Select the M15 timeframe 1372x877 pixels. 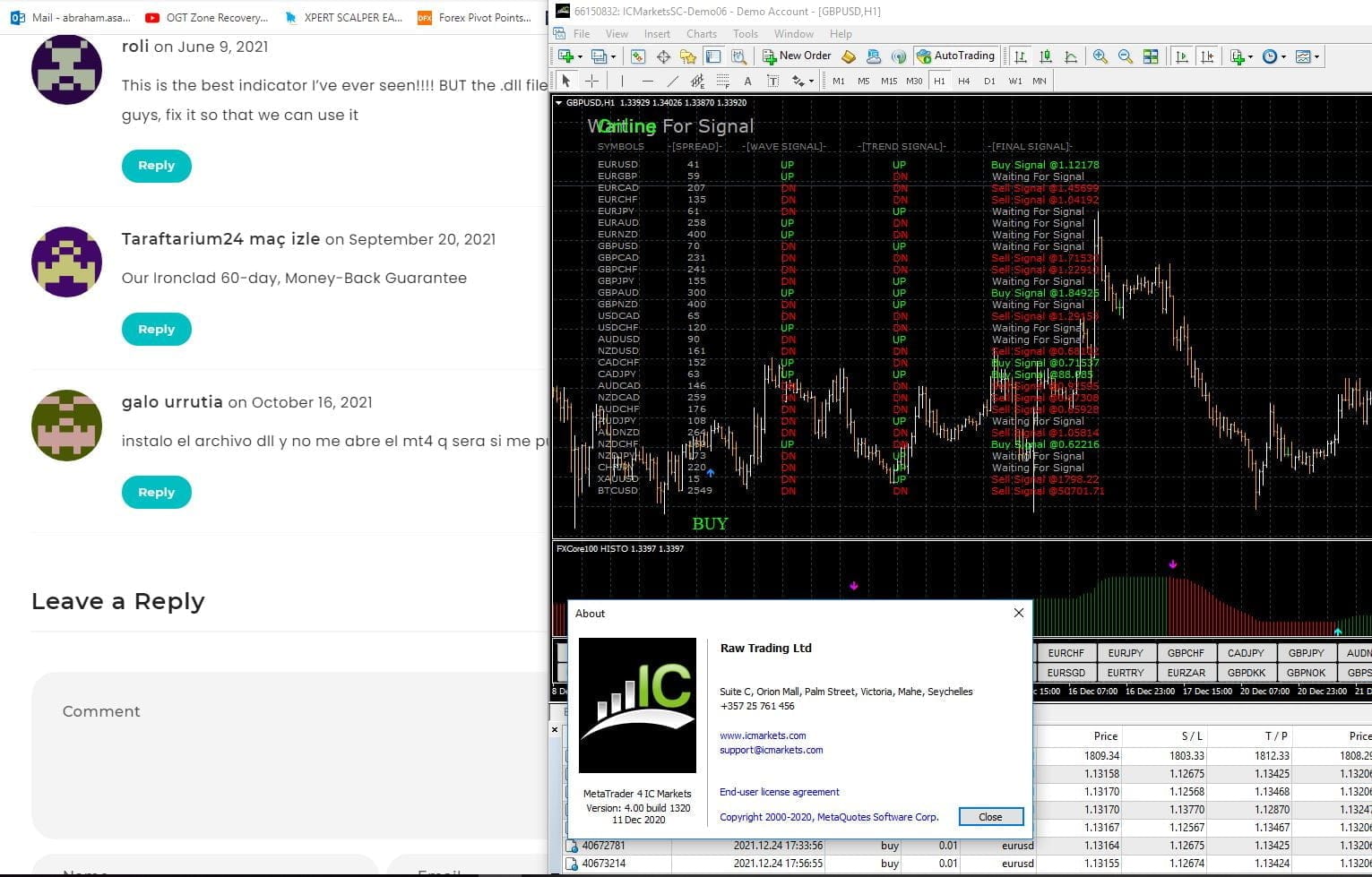coord(888,81)
